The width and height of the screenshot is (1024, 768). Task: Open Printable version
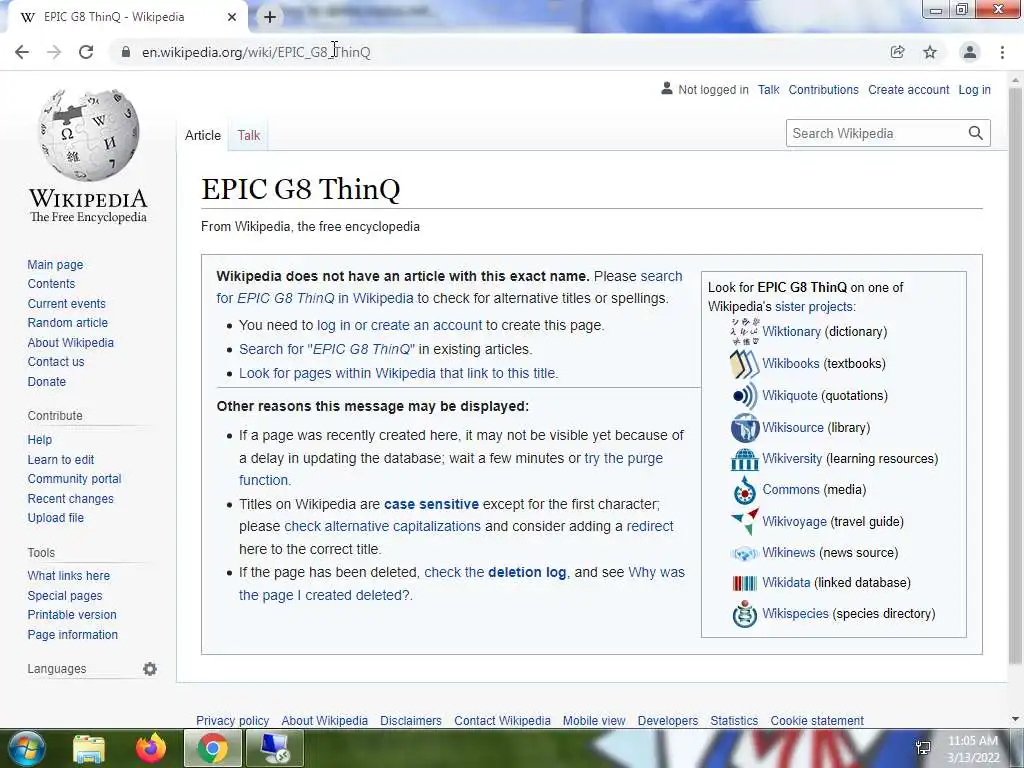point(72,615)
